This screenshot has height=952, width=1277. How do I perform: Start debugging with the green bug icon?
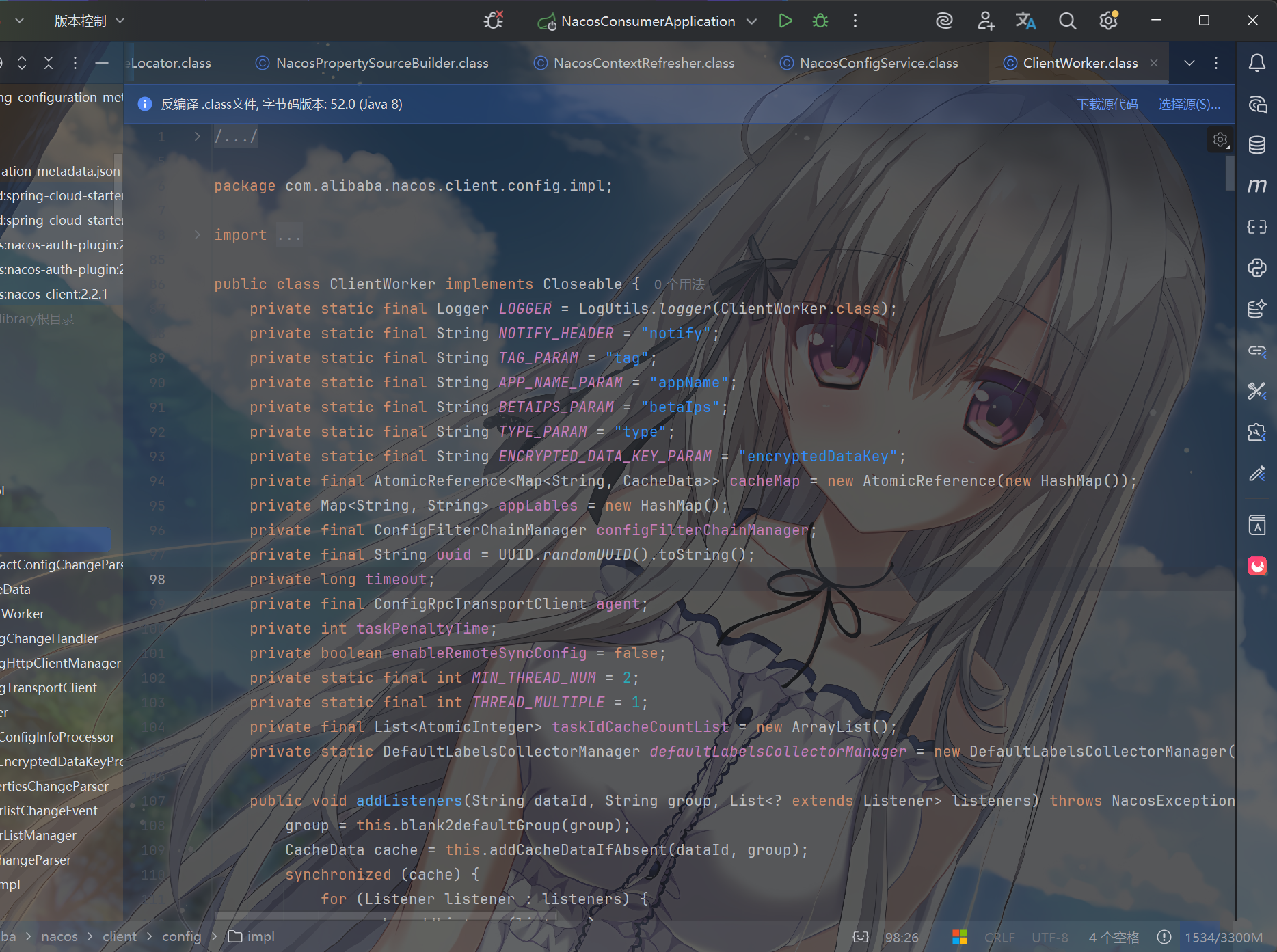[820, 21]
